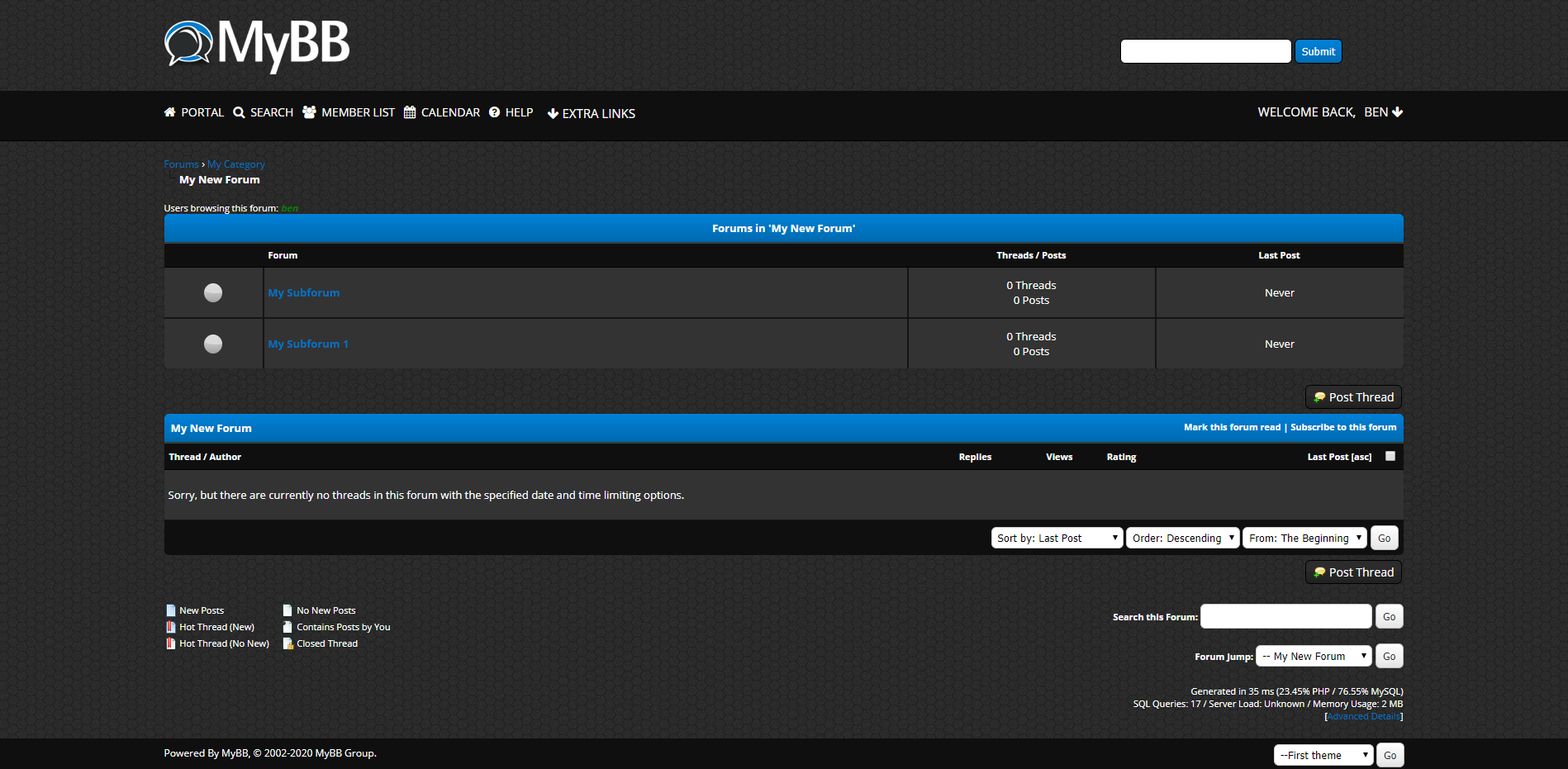Viewport: 1568px width, 769px height.
Task: Expand the Extra Links menu
Action: pos(592,113)
